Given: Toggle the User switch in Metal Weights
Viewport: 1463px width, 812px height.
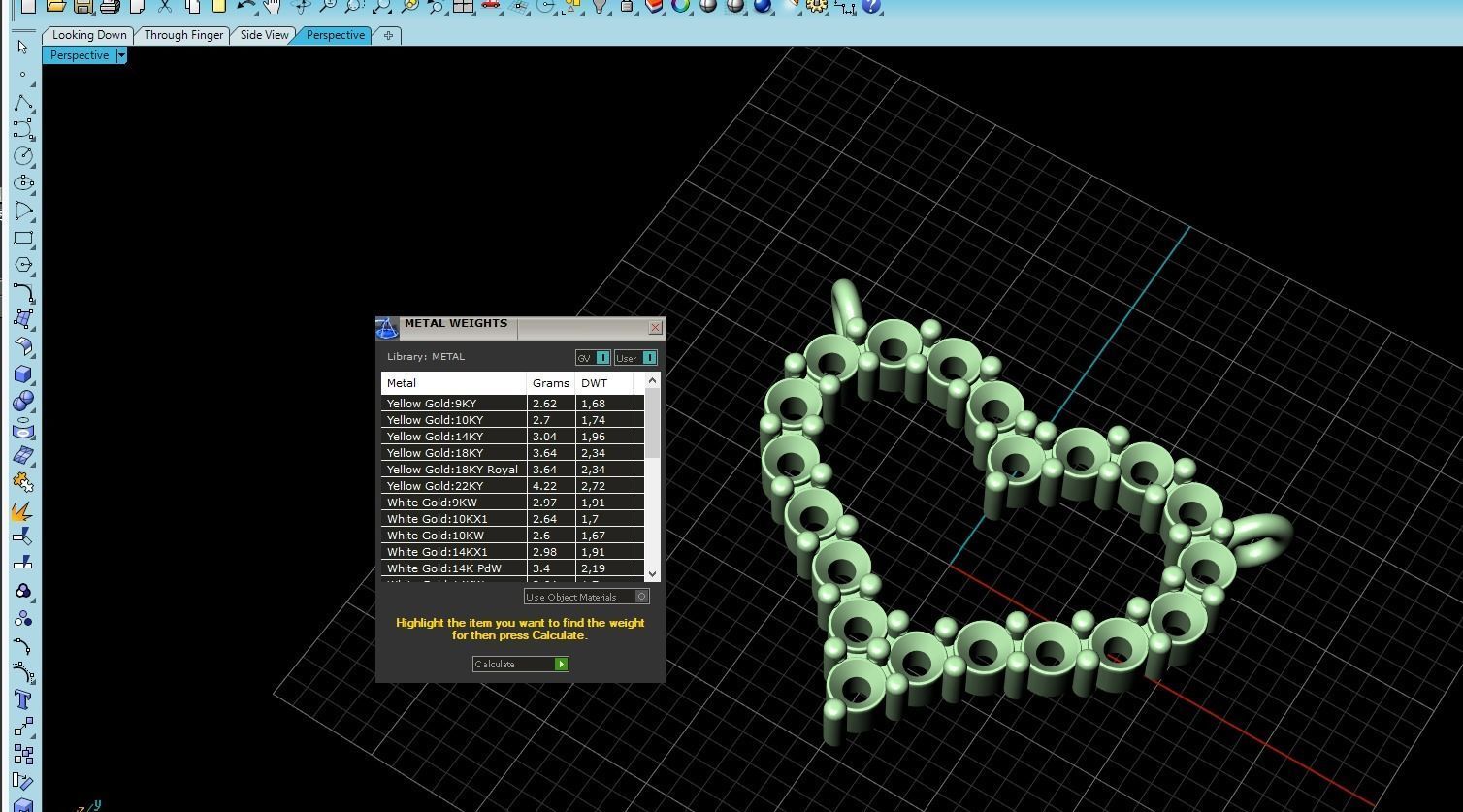Looking at the screenshot, I should coord(635,358).
